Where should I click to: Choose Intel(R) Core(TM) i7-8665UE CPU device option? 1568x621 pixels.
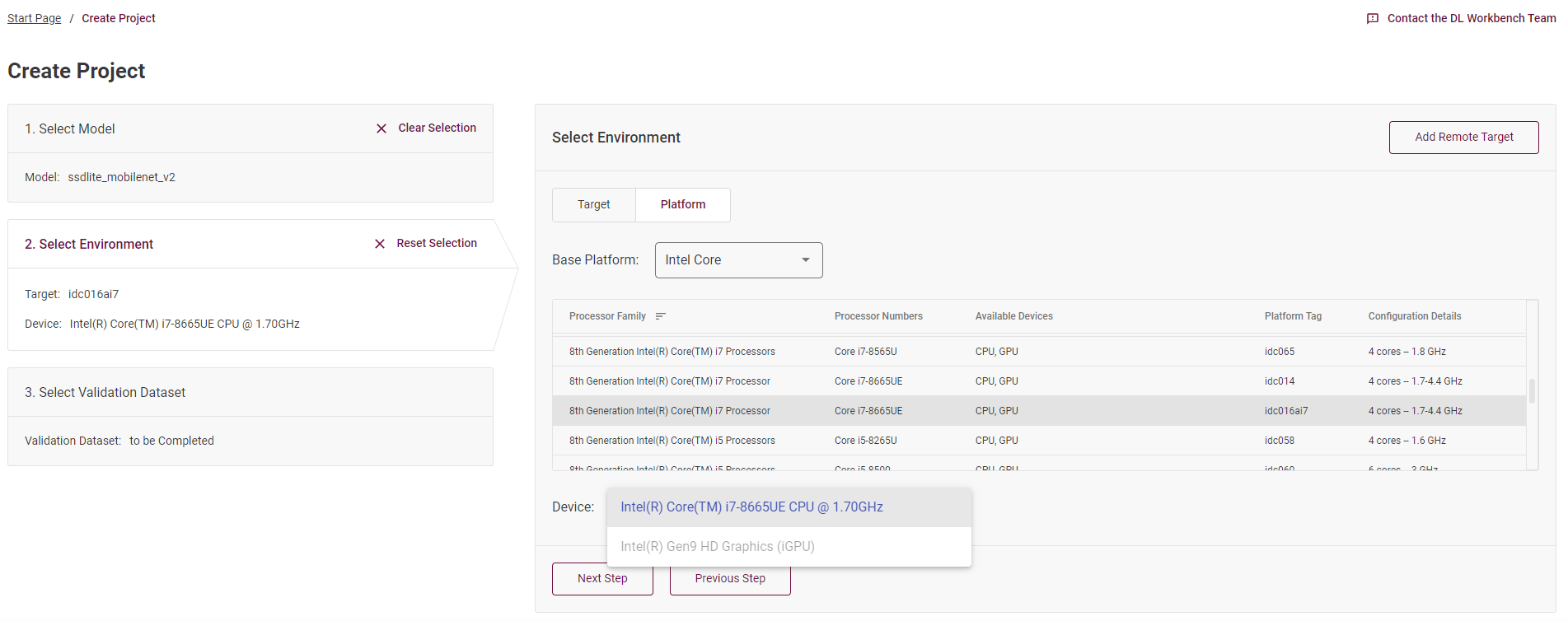(789, 507)
